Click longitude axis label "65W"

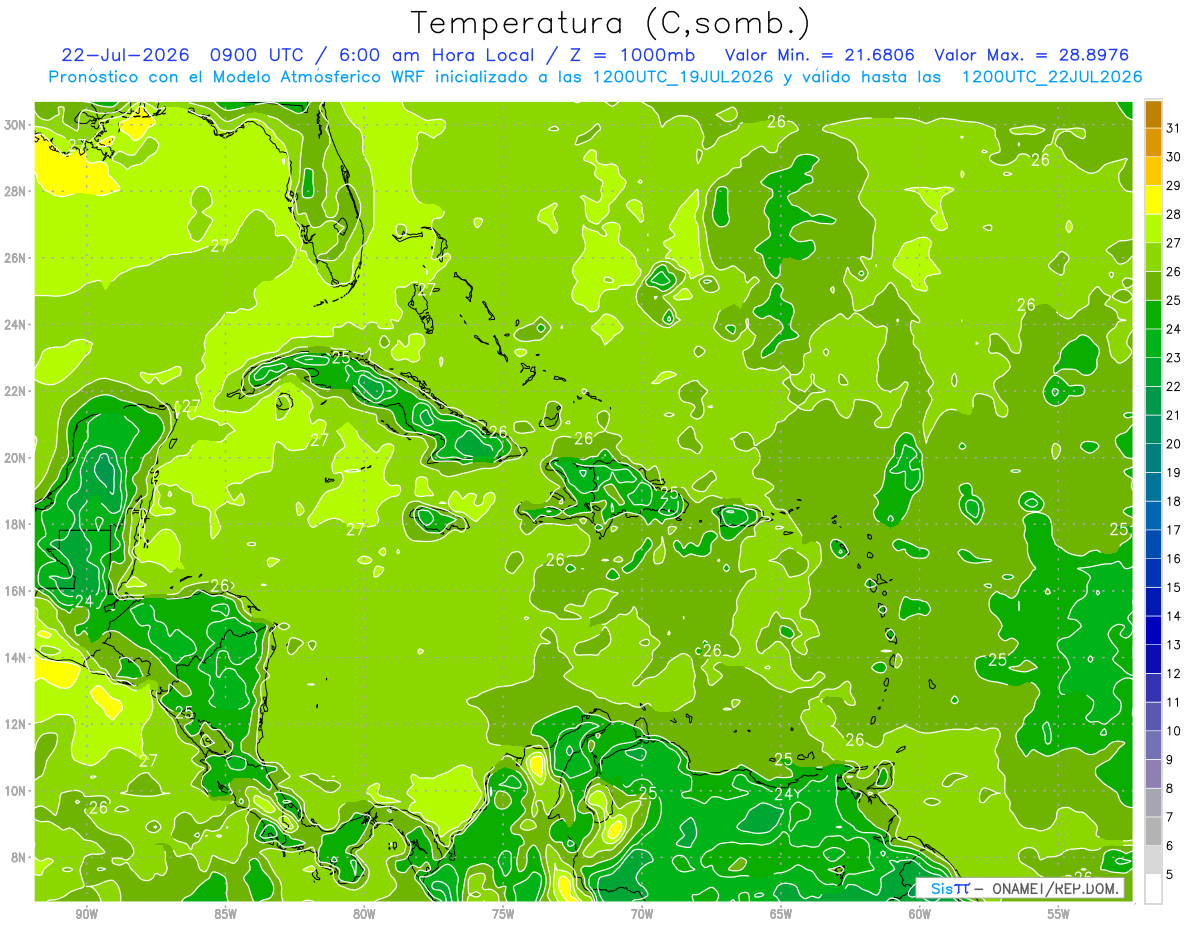781,914
